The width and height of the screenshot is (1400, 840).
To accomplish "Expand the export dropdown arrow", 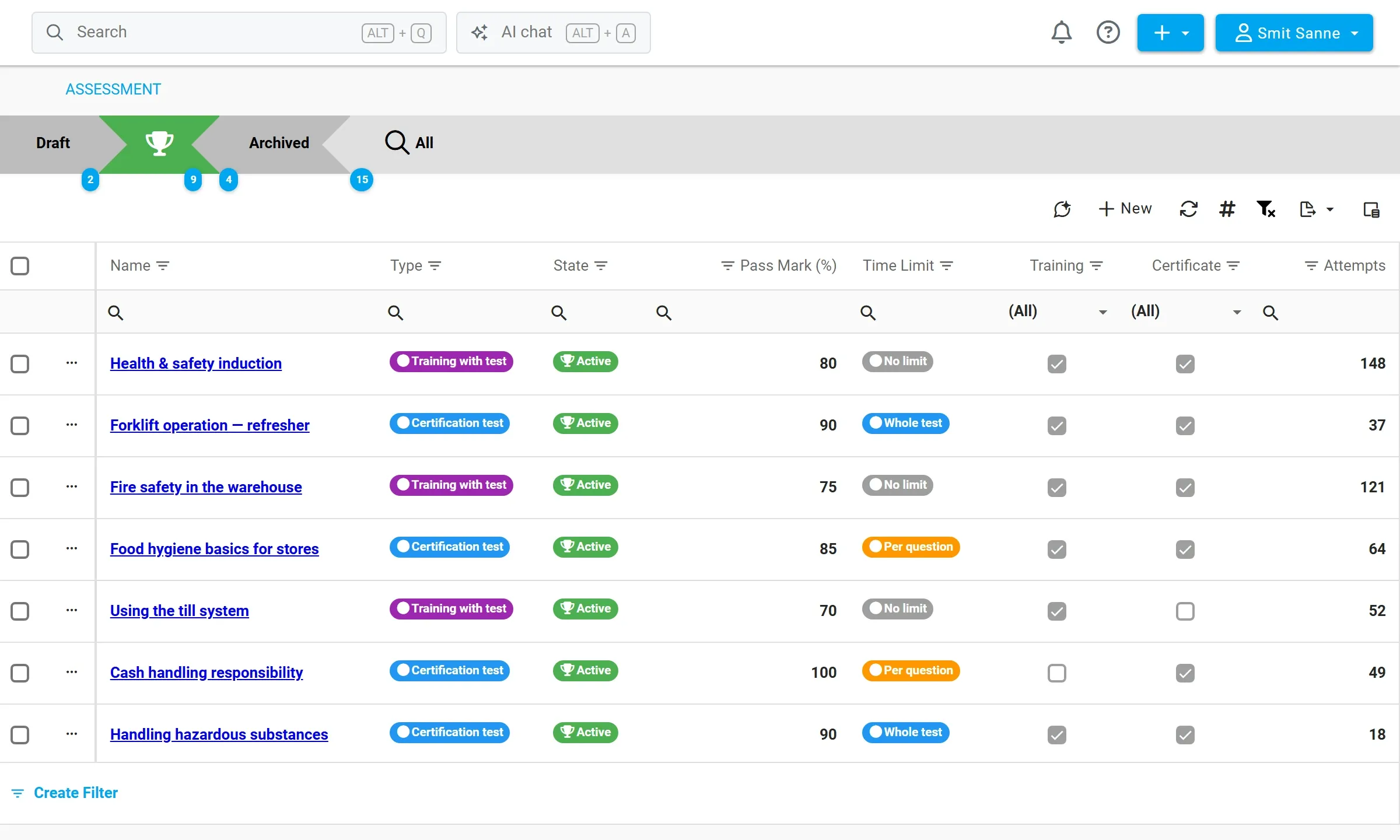I will [1330, 209].
